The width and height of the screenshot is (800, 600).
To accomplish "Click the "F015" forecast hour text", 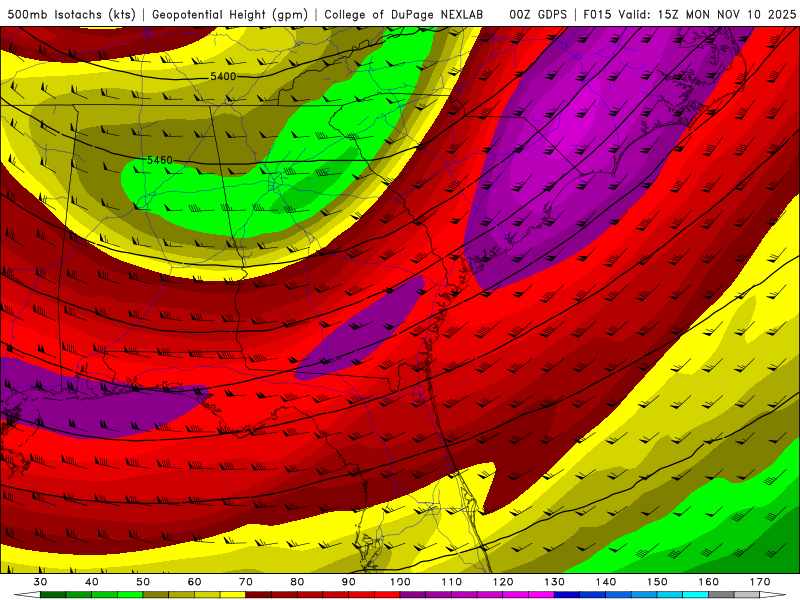I will click(x=597, y=14).
